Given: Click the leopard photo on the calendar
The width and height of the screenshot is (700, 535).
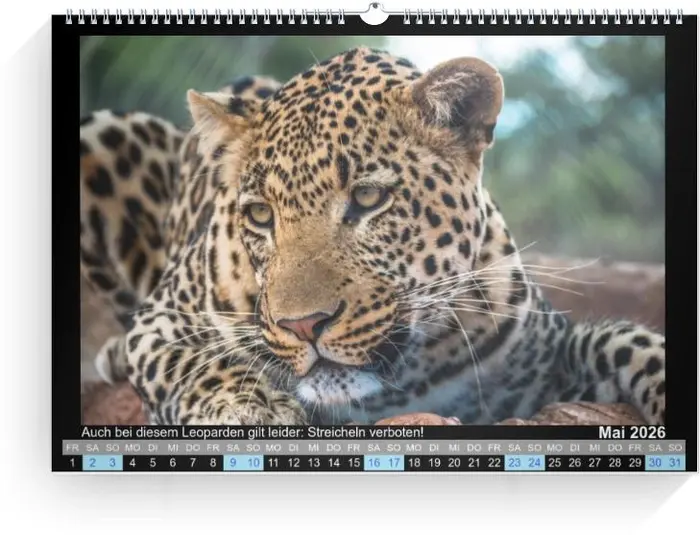Looking at the screenshot, I should [372, 230].
